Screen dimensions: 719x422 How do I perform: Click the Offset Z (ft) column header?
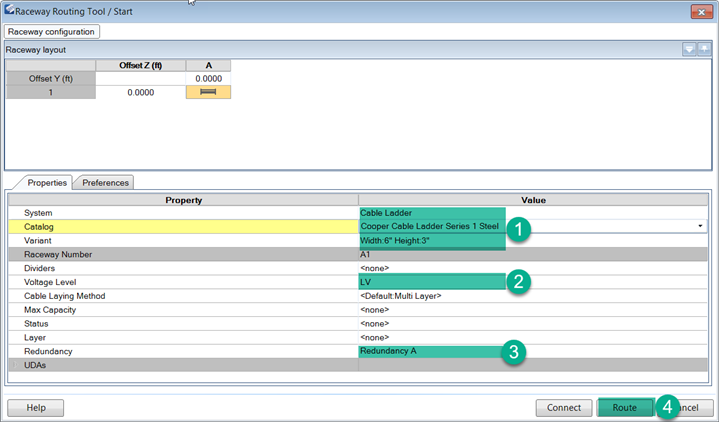pyautogui.click(x=141, y=66)
